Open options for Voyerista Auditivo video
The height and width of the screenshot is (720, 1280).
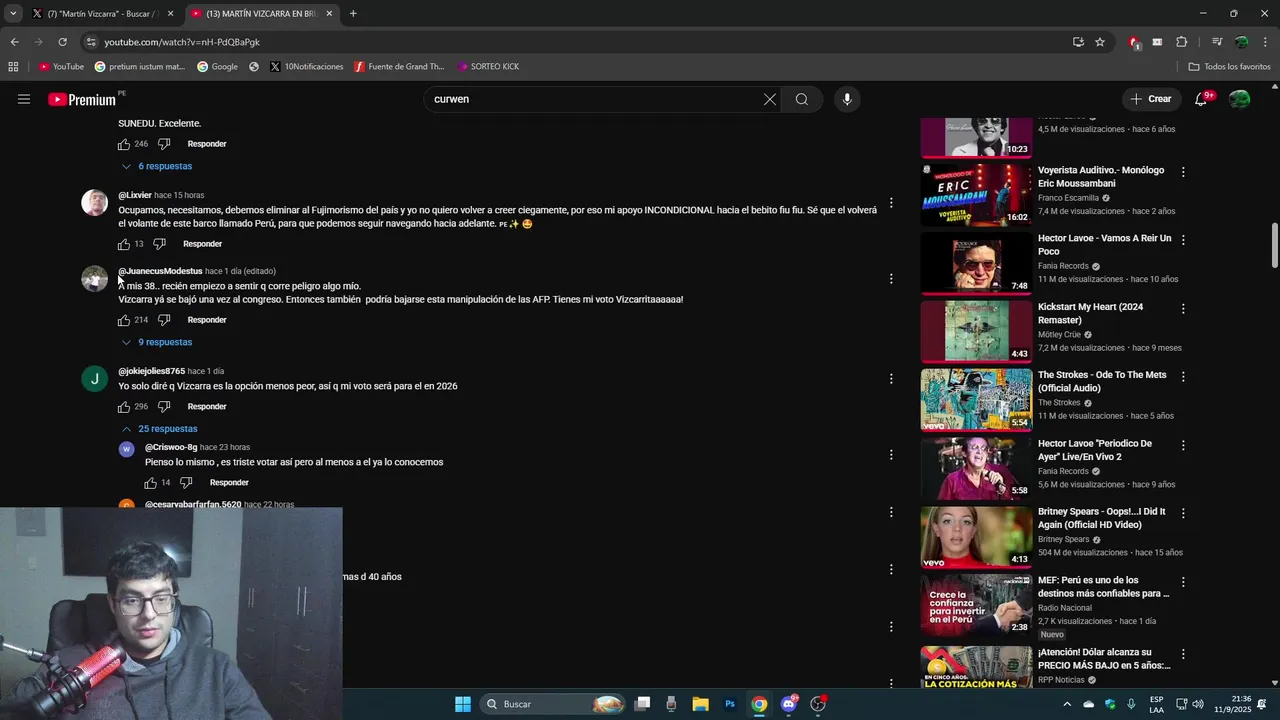pos(1183,172)
